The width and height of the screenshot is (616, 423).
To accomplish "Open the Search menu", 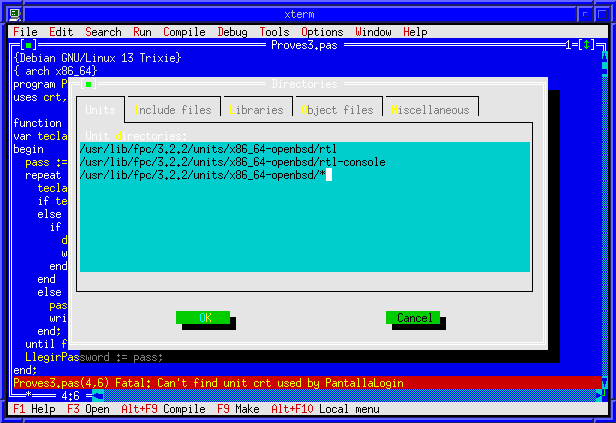I will 103,32.
